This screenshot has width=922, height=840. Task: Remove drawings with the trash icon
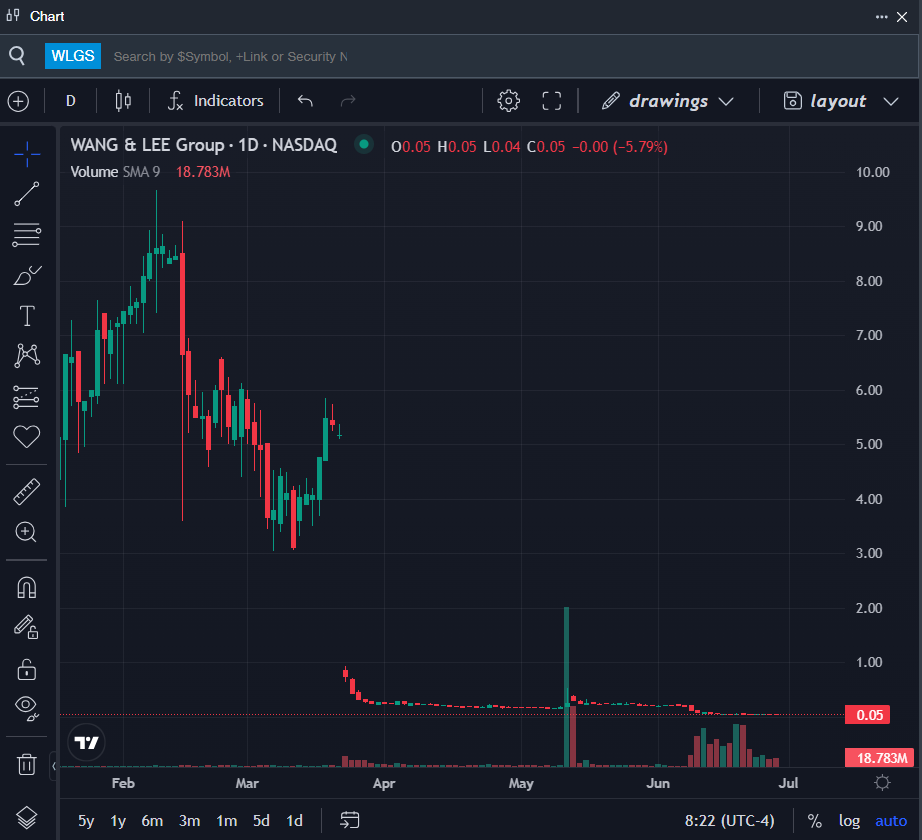26,764
